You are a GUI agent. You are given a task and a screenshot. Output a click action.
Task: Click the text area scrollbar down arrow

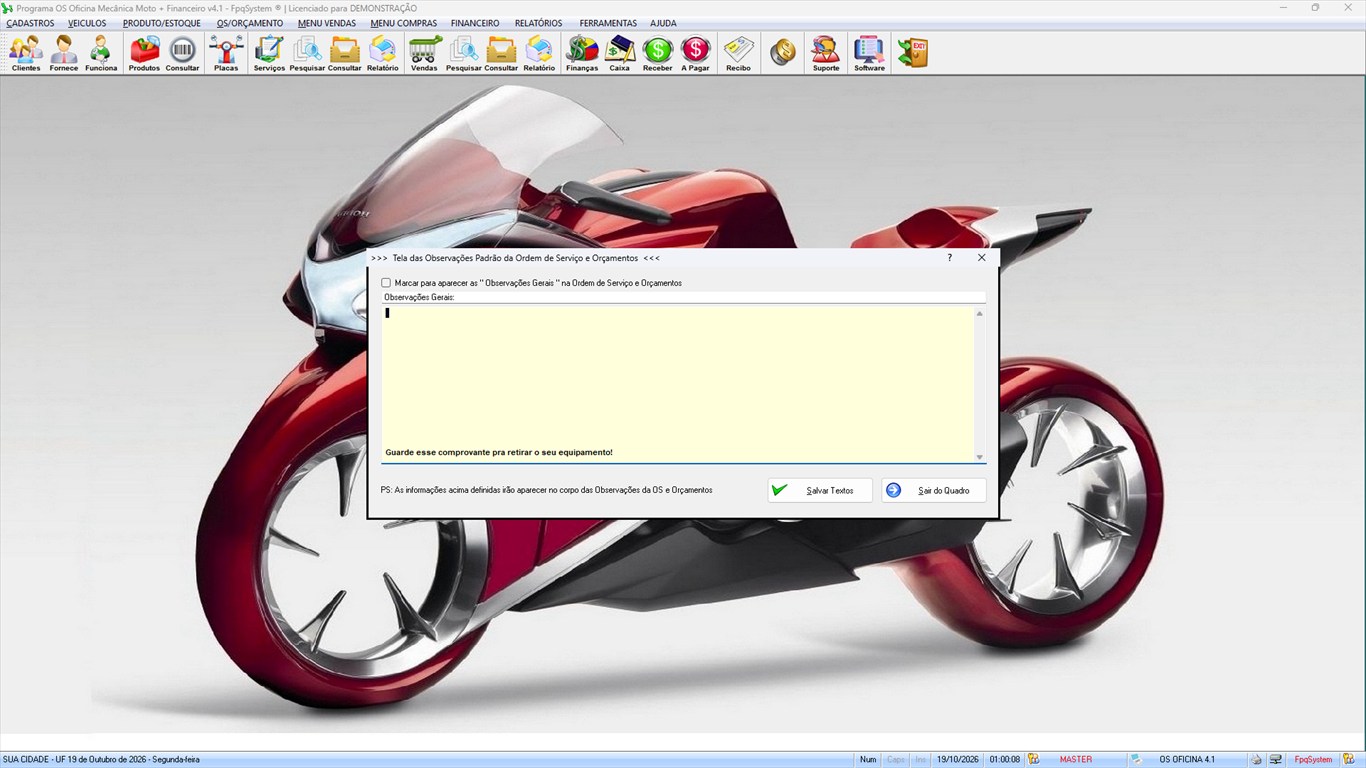point(980,456)
